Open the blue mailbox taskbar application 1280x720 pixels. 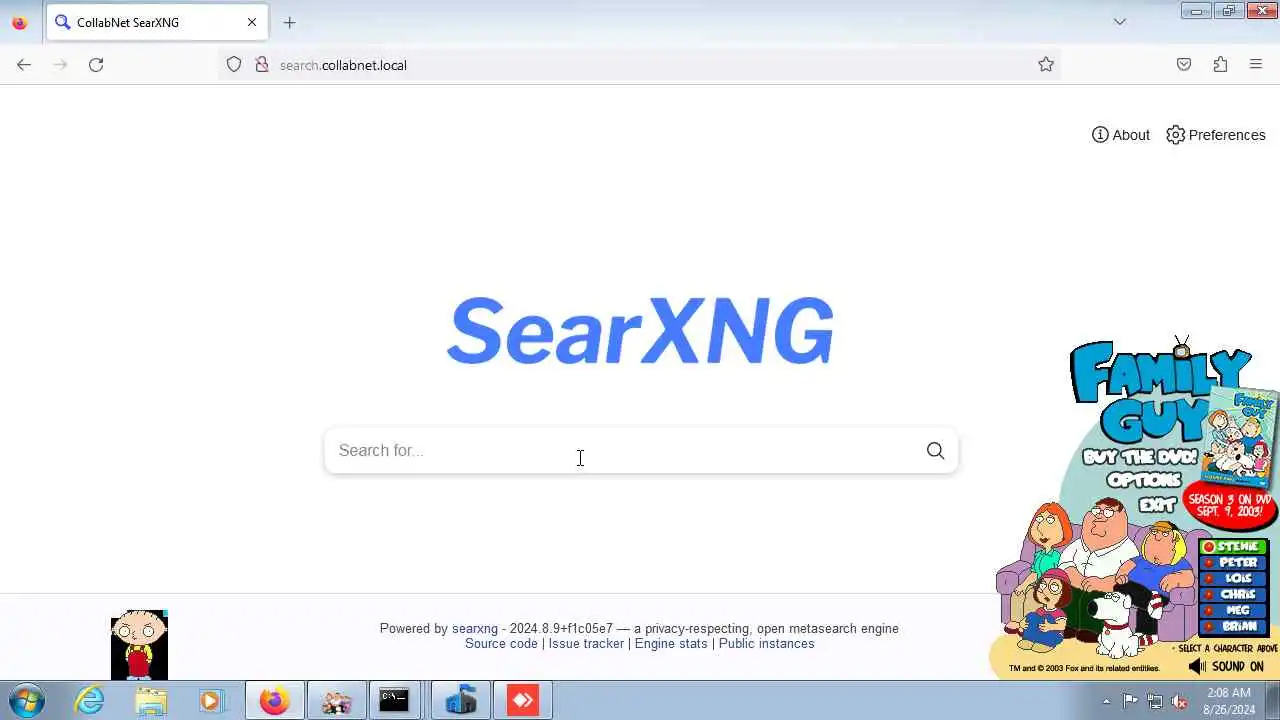[461, 701]
